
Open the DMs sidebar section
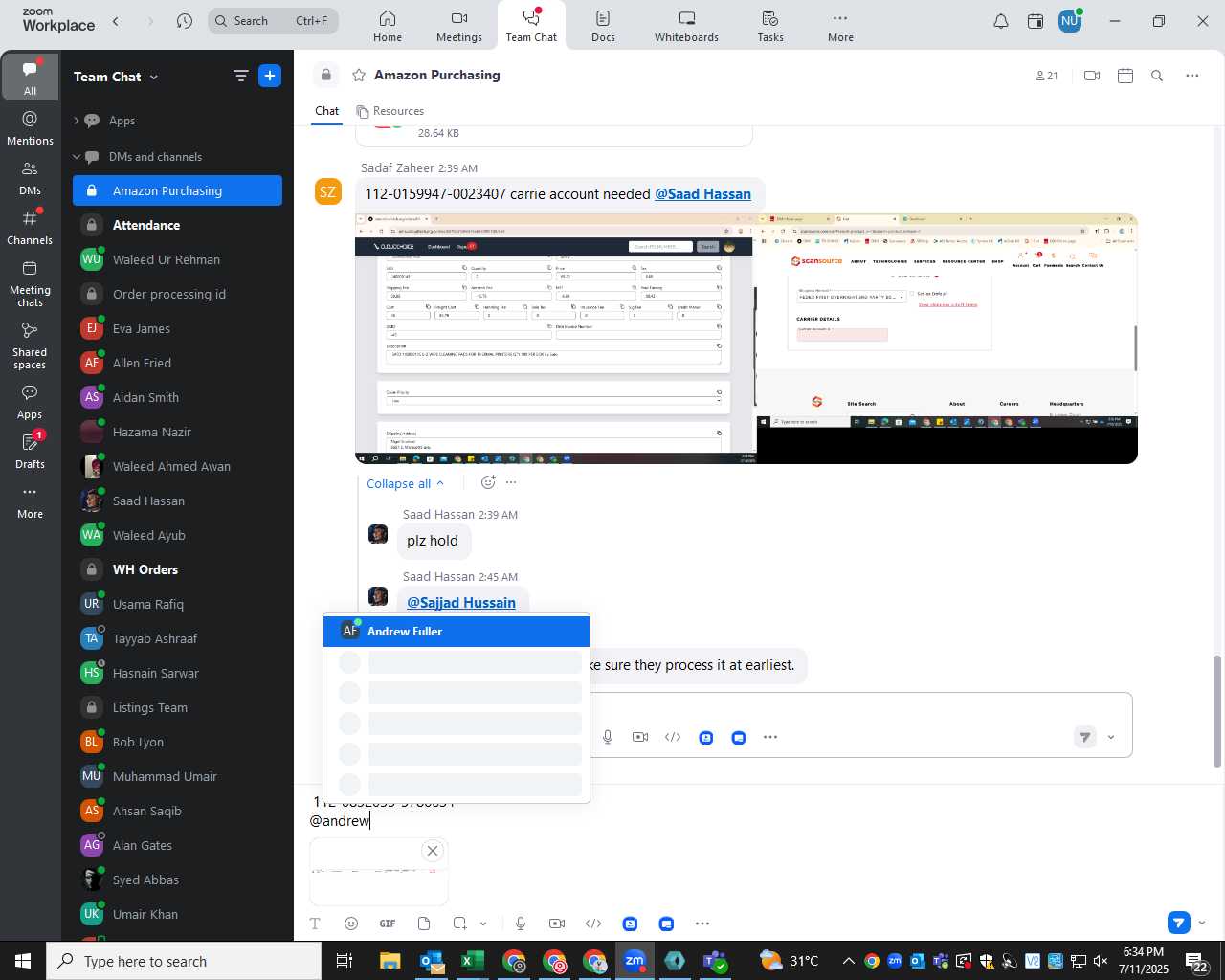30,178
